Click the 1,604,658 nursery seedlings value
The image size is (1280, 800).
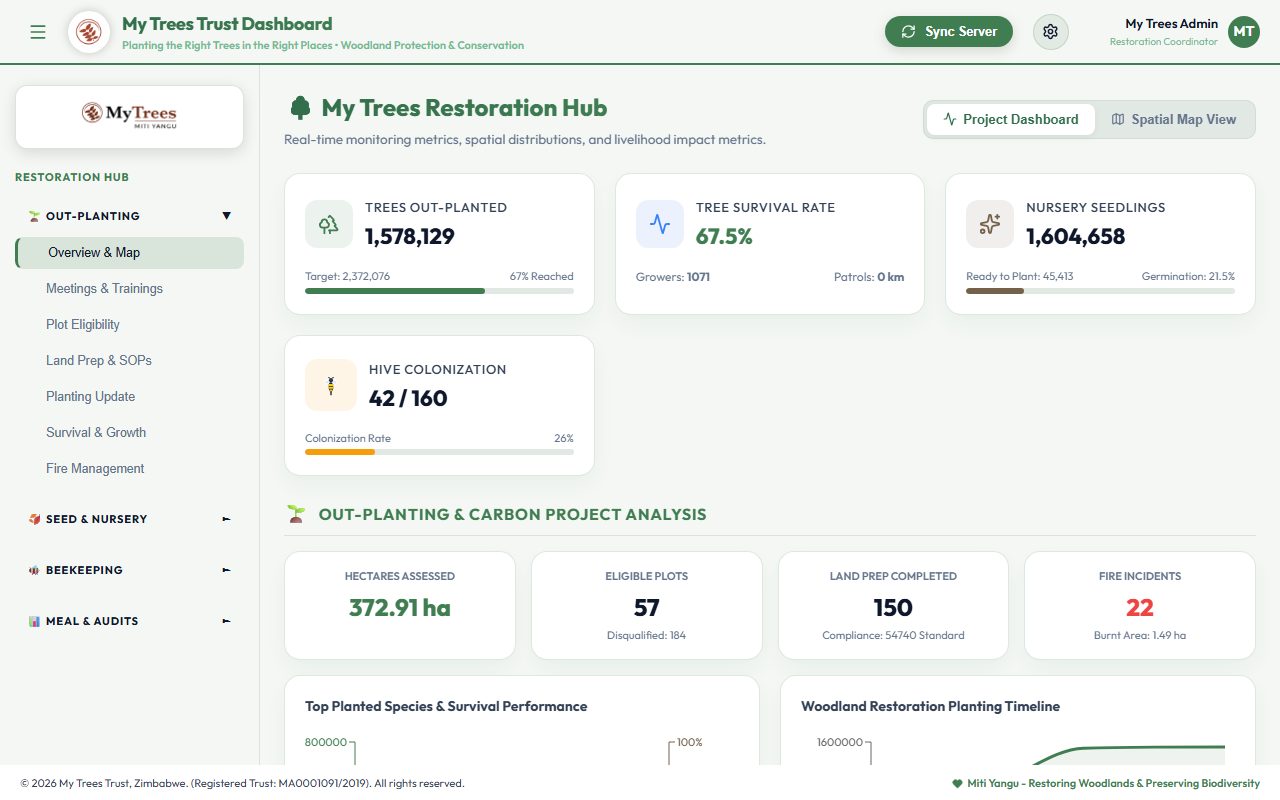click(x=1076, y=237)
